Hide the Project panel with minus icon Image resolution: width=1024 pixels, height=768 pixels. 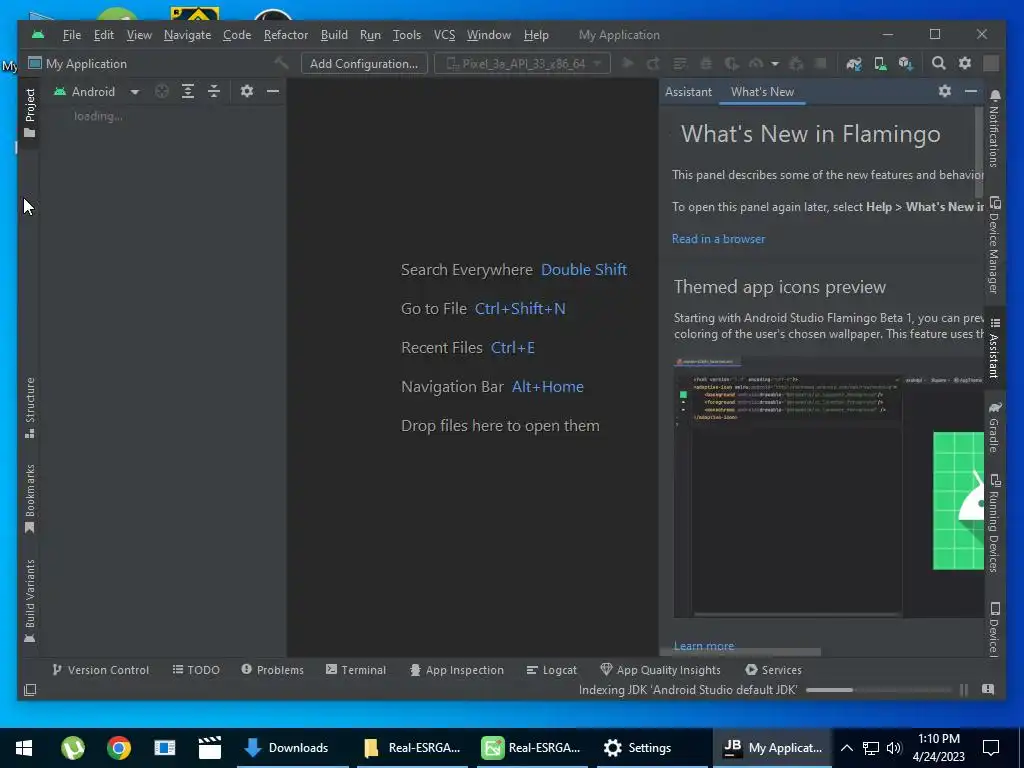(x=273, y=91)
